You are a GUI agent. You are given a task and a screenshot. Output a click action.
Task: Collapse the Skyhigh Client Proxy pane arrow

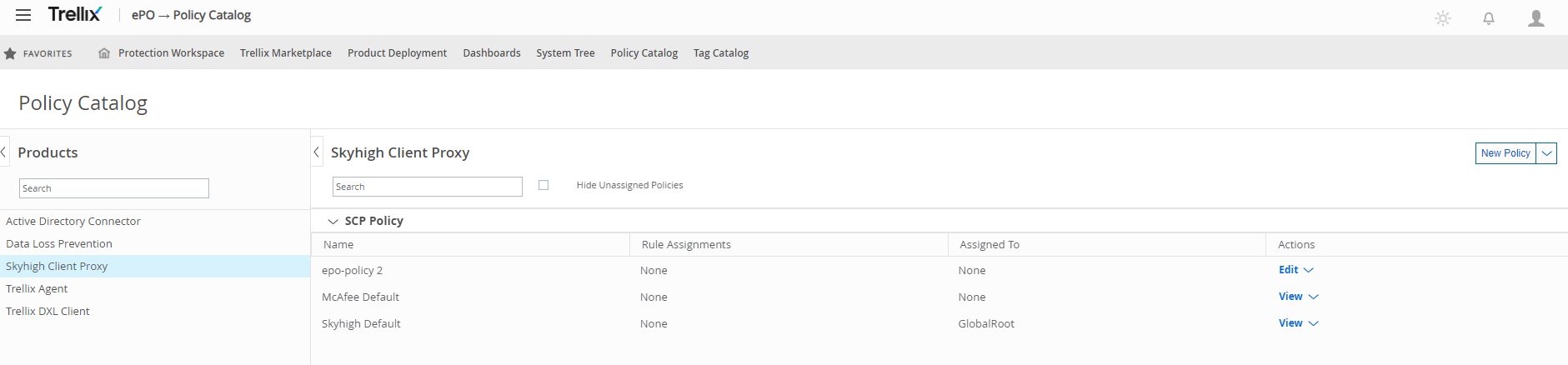[317, 152]
